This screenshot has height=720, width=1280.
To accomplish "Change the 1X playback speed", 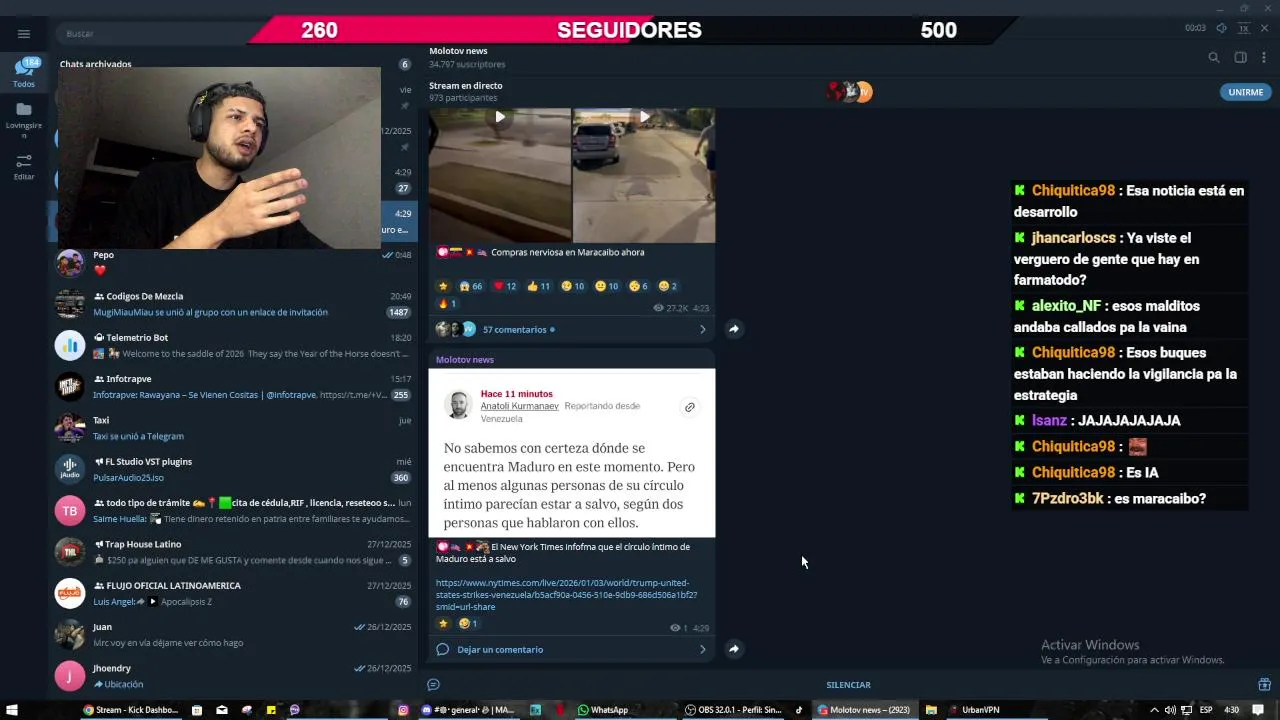I will tap(1243, 29).
